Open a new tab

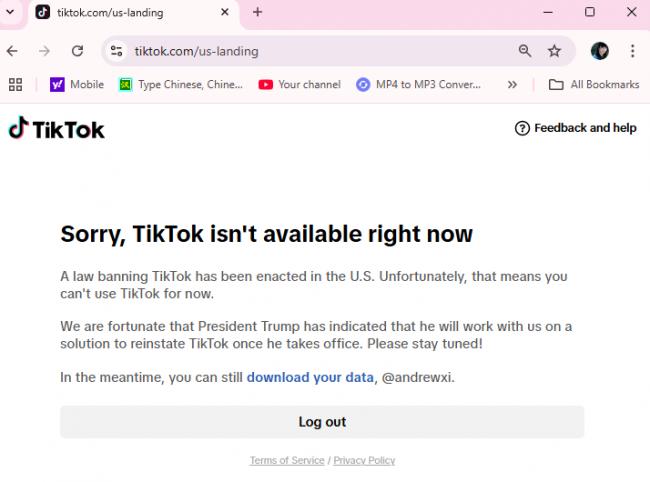click(x=257, y=12)
